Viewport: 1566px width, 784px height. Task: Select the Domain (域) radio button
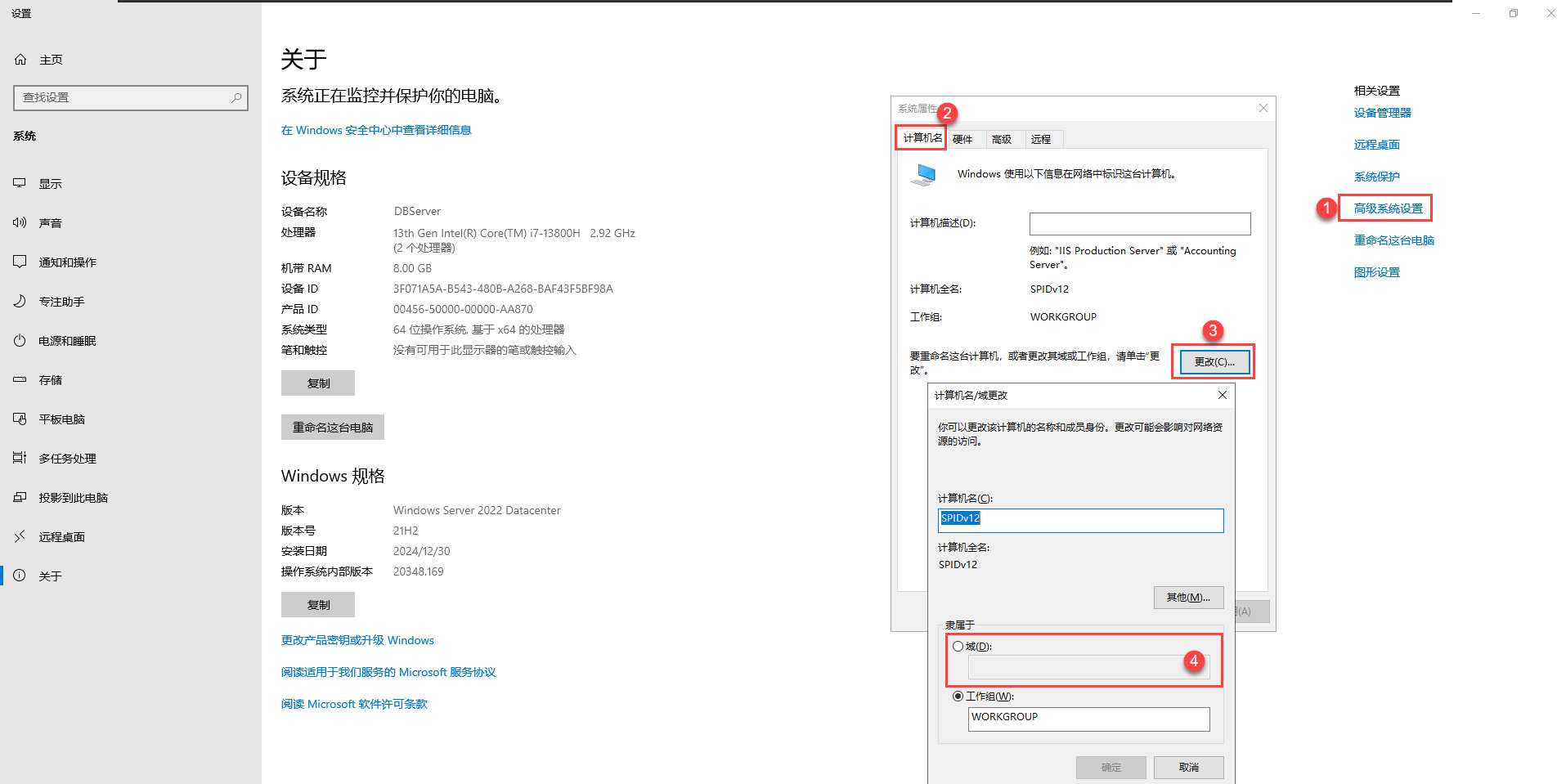[958, 646]
